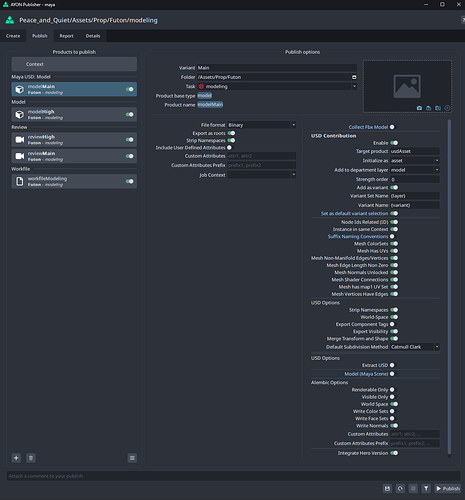465x500 pixels.
Task: Disable the modelHigh product toggle
Action: pyautogui.click(x=130, y=114)
